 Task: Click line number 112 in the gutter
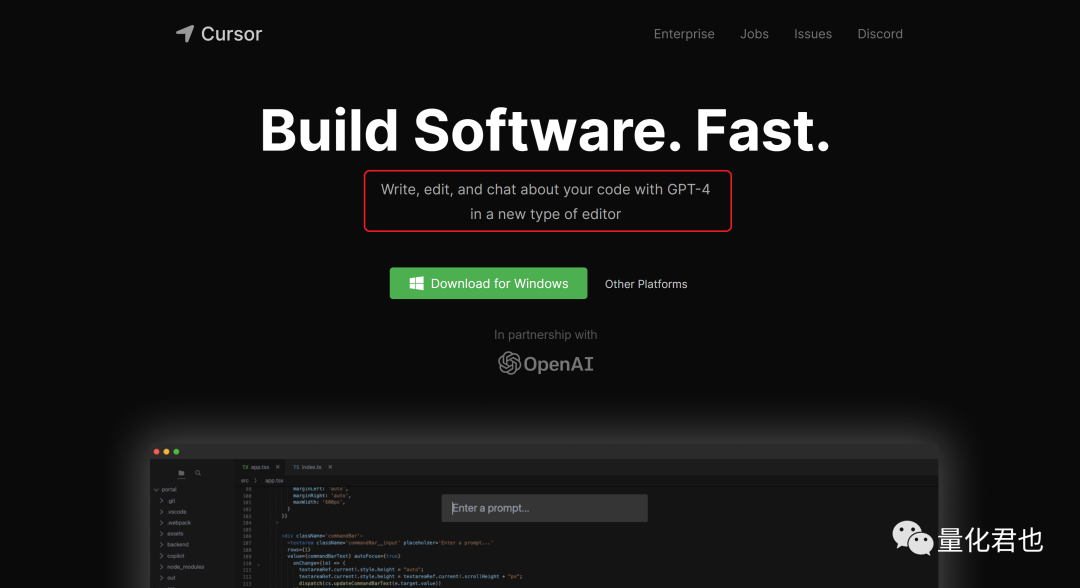point(247,576)
